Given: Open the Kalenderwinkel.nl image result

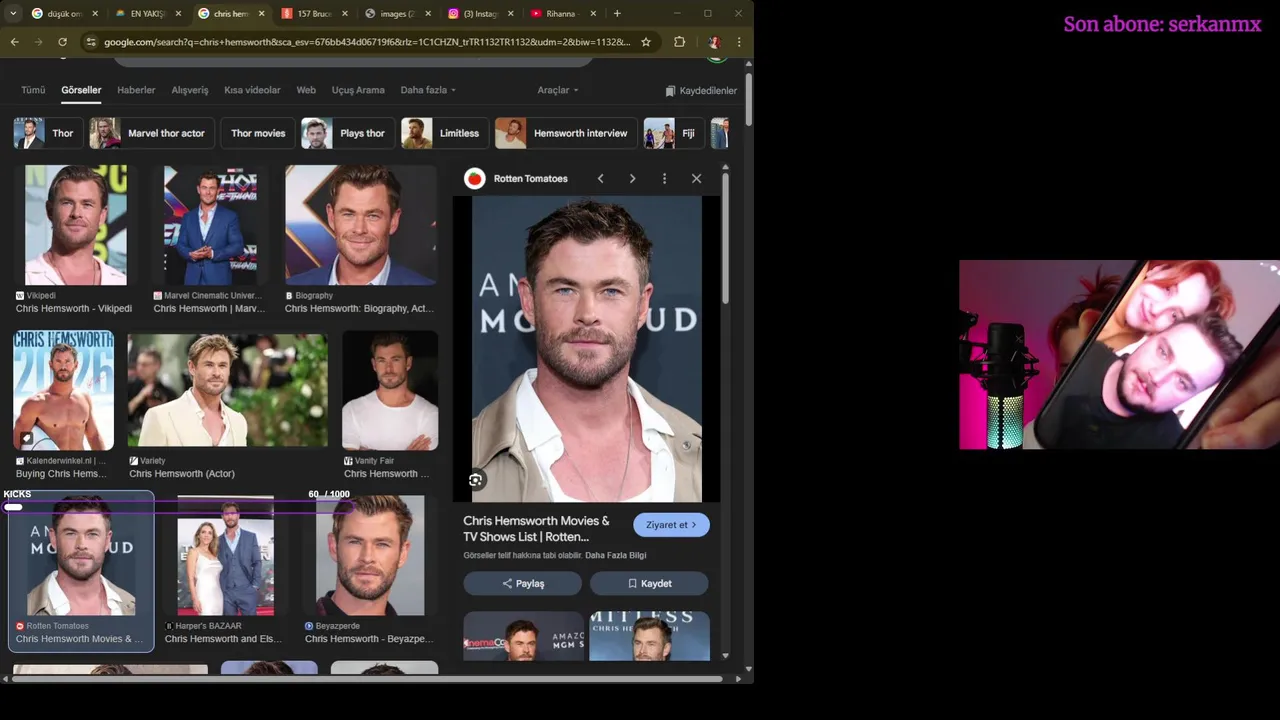Looking at the screenshot, I should pyautogui.click(x=63, y=390).
